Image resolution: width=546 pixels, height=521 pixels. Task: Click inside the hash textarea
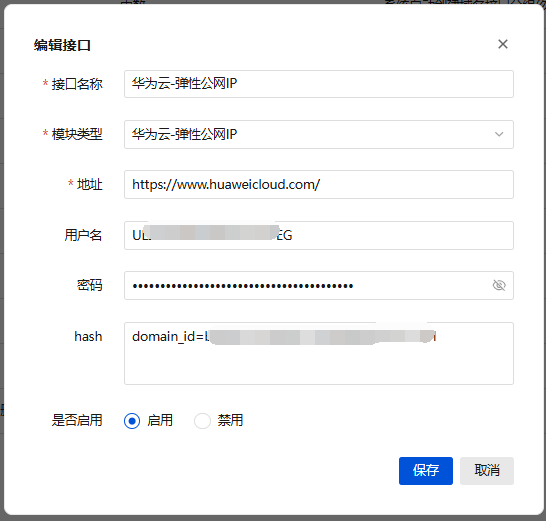(x=319, y=353)
